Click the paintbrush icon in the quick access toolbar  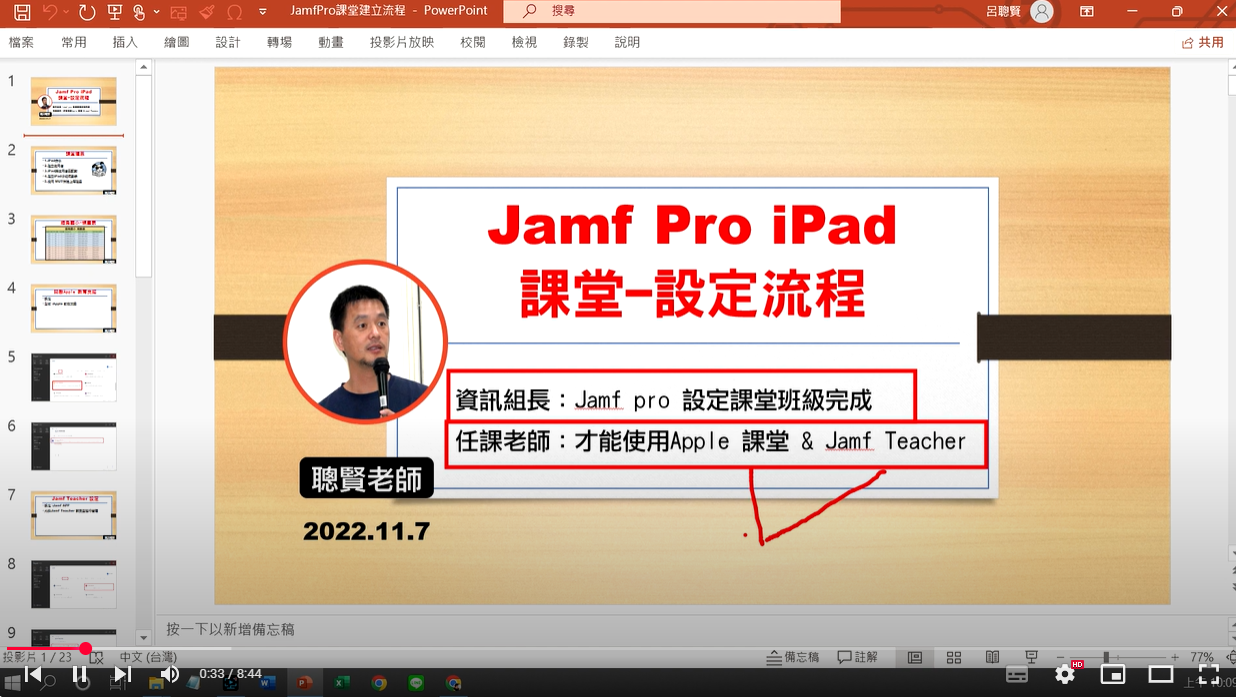pos(207,12)
